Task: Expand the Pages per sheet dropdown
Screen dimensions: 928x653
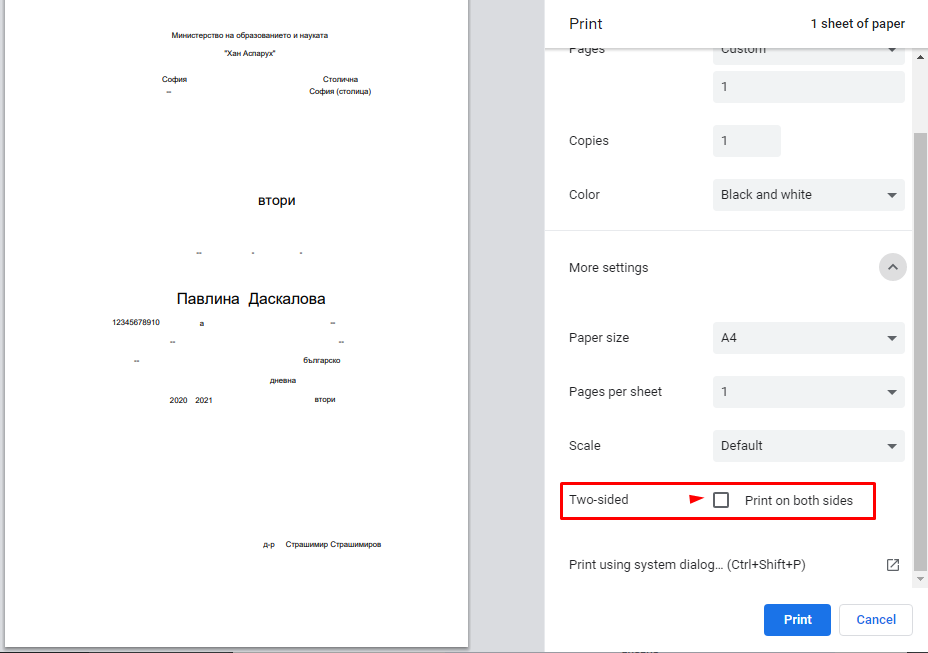Action: 808,392
